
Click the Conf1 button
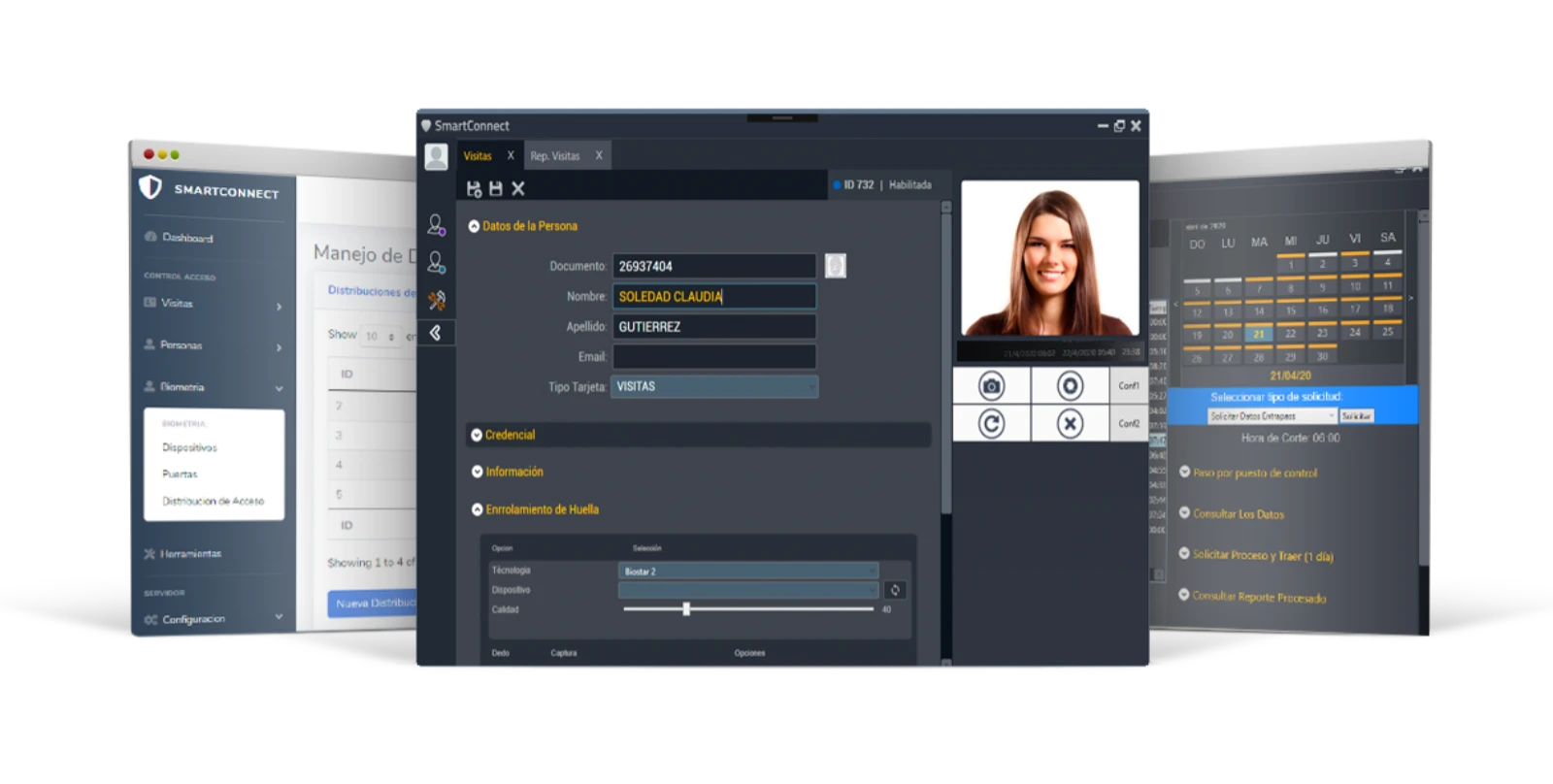click(1129, 386)
